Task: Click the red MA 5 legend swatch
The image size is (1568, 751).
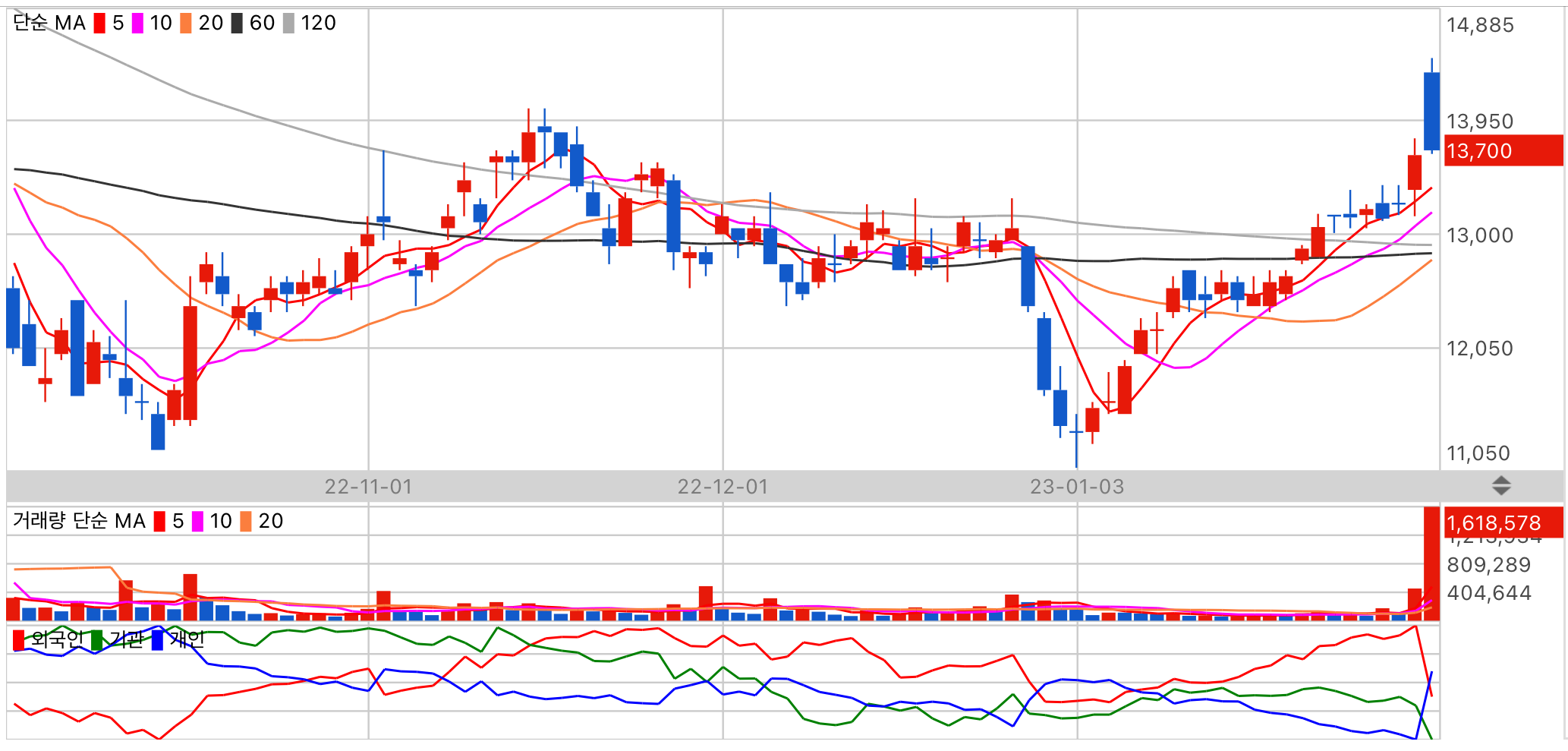Action: [99, 24]
